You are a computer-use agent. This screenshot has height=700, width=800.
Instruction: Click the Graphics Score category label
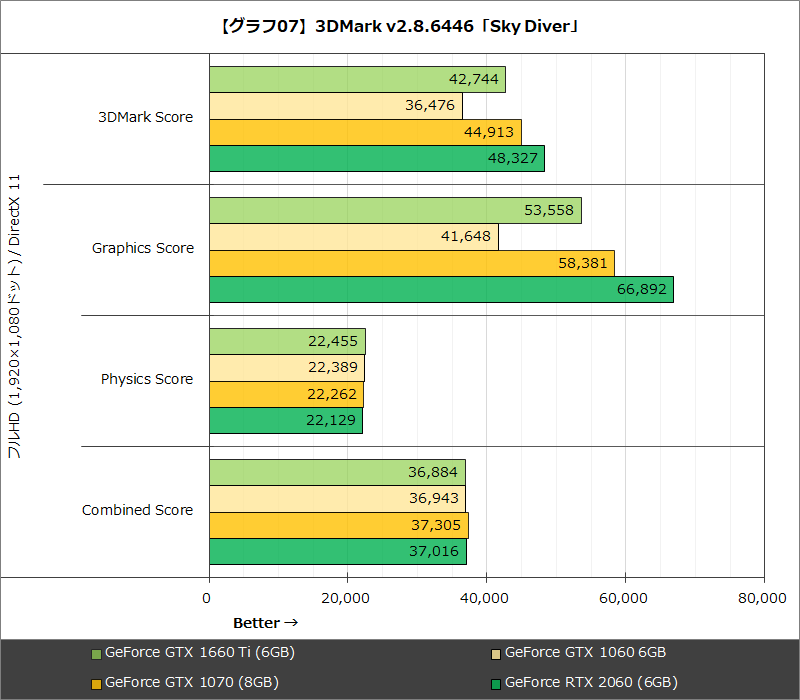click(x=143, y=248)
